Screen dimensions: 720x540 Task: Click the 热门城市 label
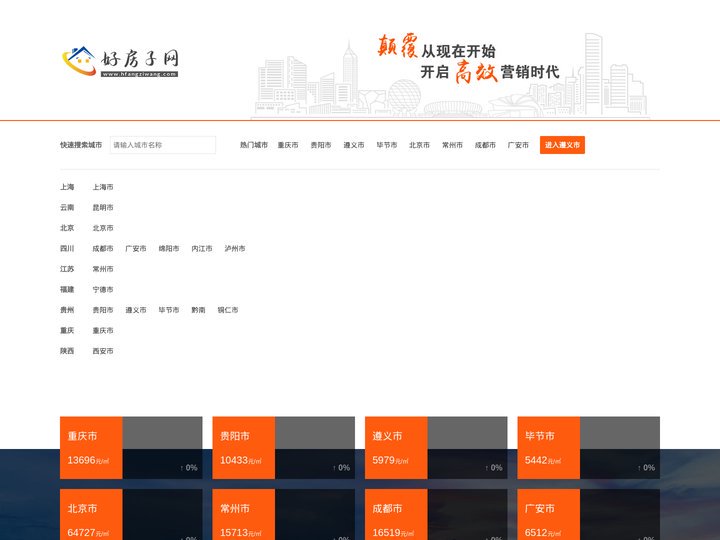(254, 145)
